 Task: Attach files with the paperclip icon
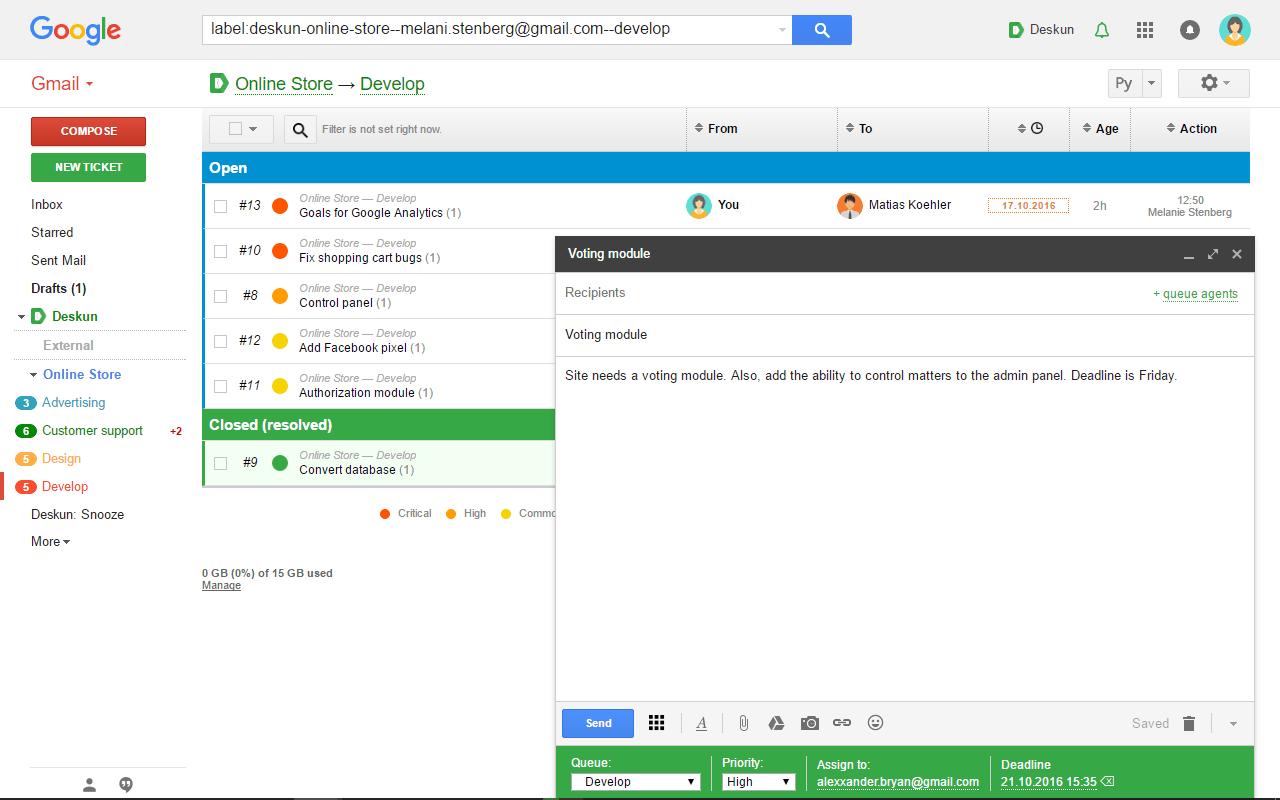743,723
